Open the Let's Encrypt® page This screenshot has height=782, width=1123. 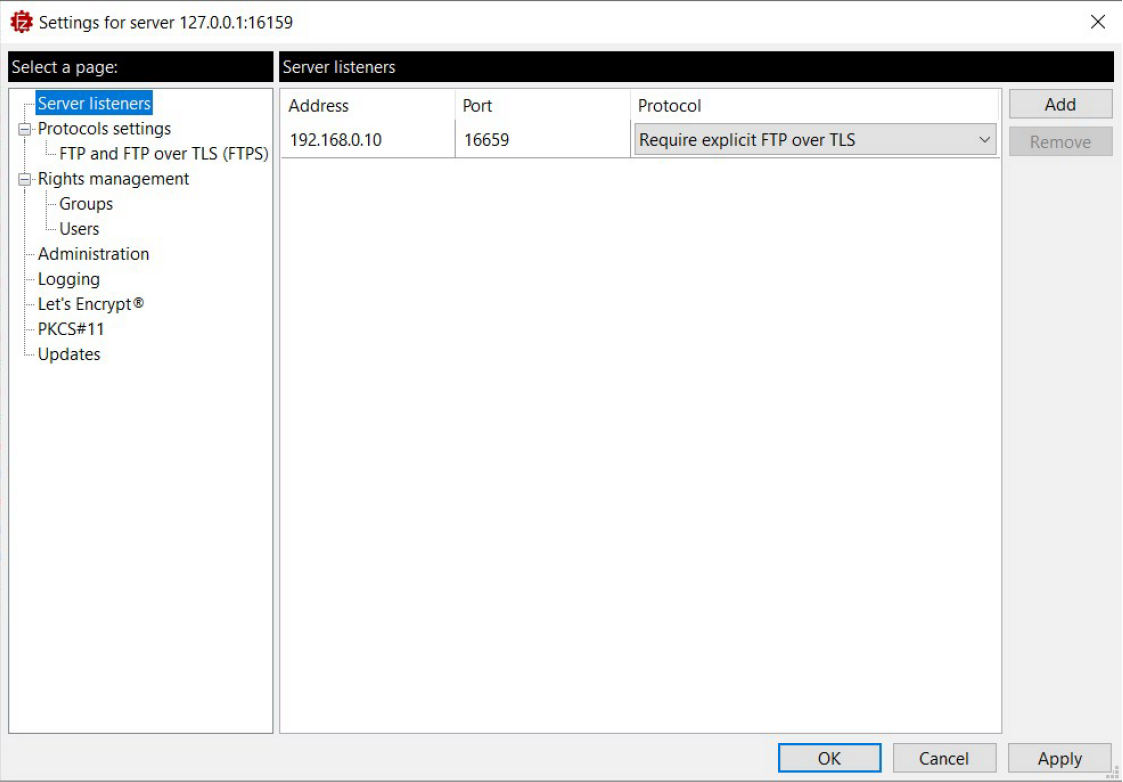91,304
